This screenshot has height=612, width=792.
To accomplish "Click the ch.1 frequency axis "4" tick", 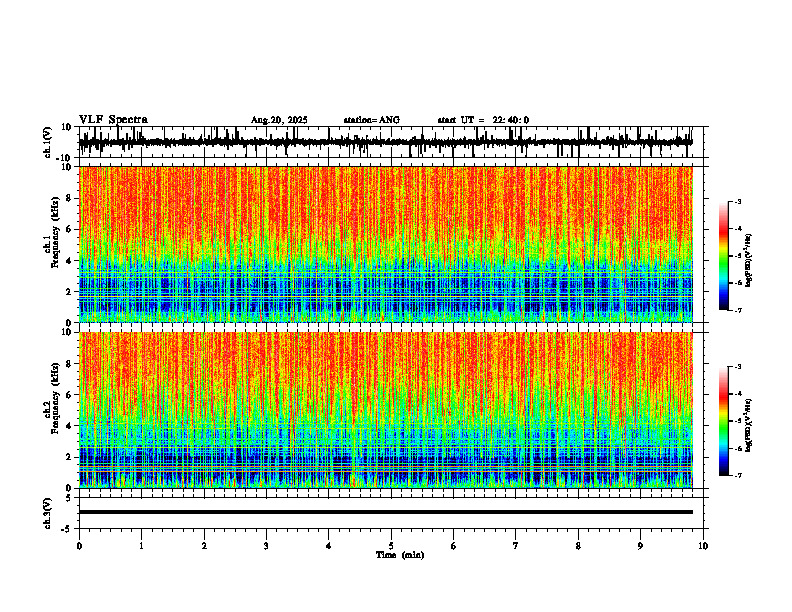I will tap(70, 261).
